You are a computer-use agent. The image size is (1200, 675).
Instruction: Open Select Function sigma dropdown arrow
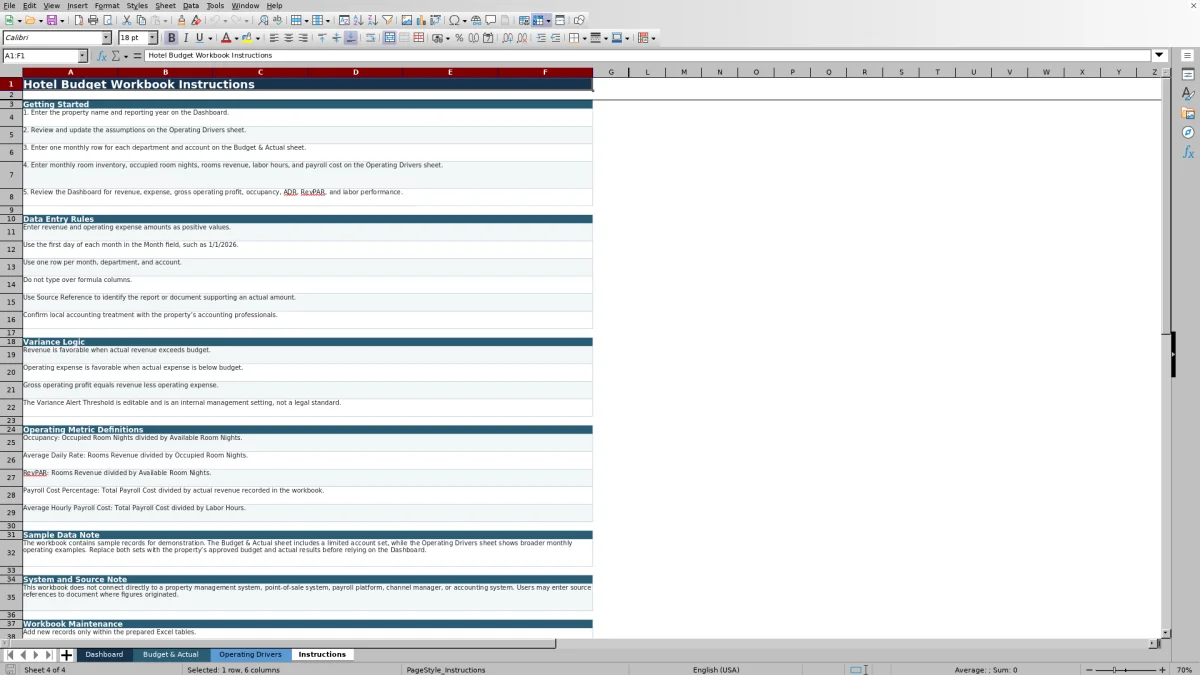(125, 56)
